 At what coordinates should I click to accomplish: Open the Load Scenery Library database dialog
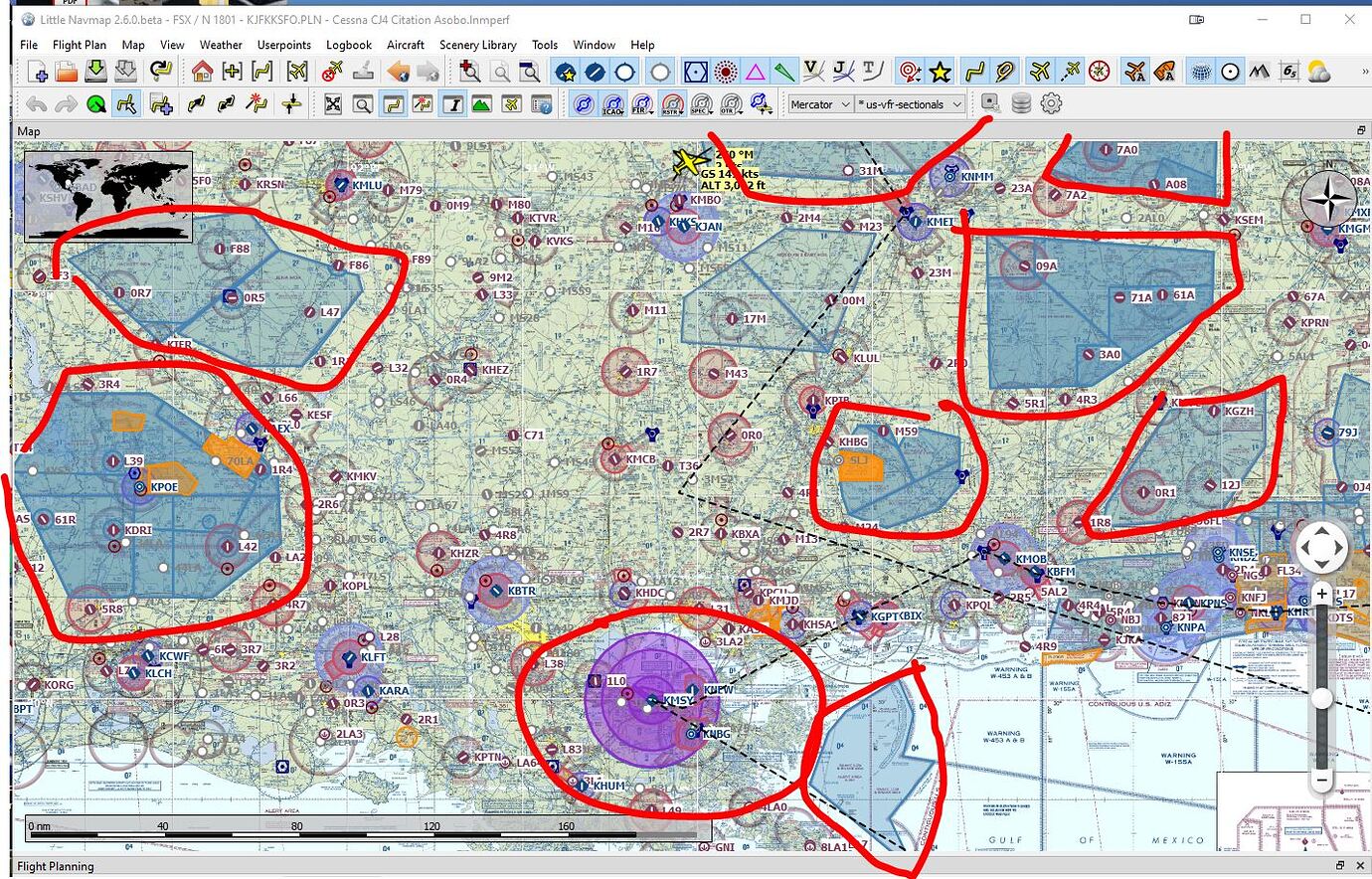(x=1020, y=102)
